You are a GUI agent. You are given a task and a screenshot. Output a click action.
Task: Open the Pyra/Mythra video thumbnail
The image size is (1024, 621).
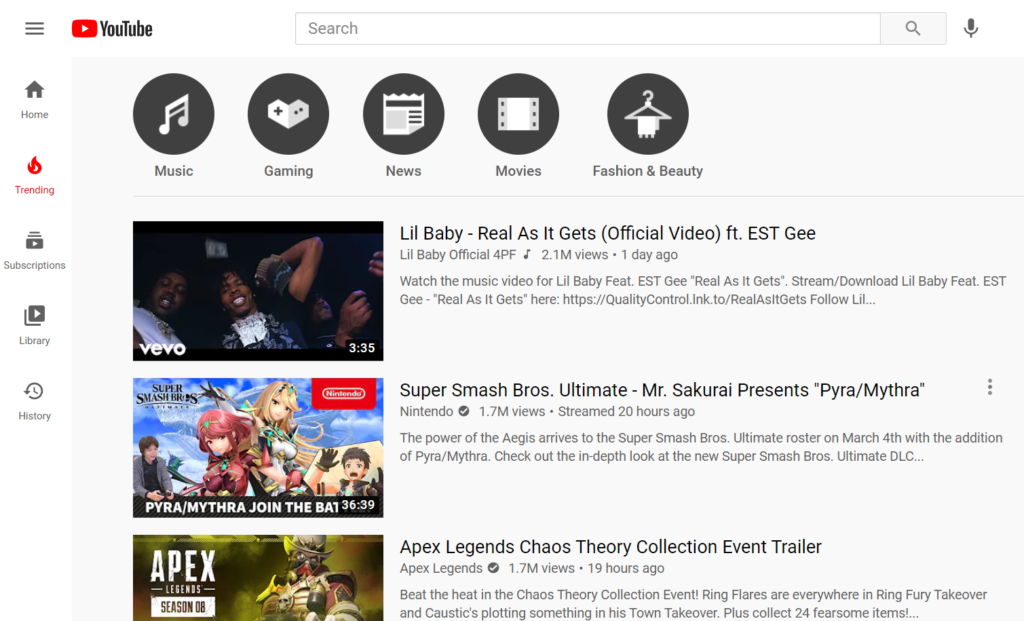tap(258, 448)
